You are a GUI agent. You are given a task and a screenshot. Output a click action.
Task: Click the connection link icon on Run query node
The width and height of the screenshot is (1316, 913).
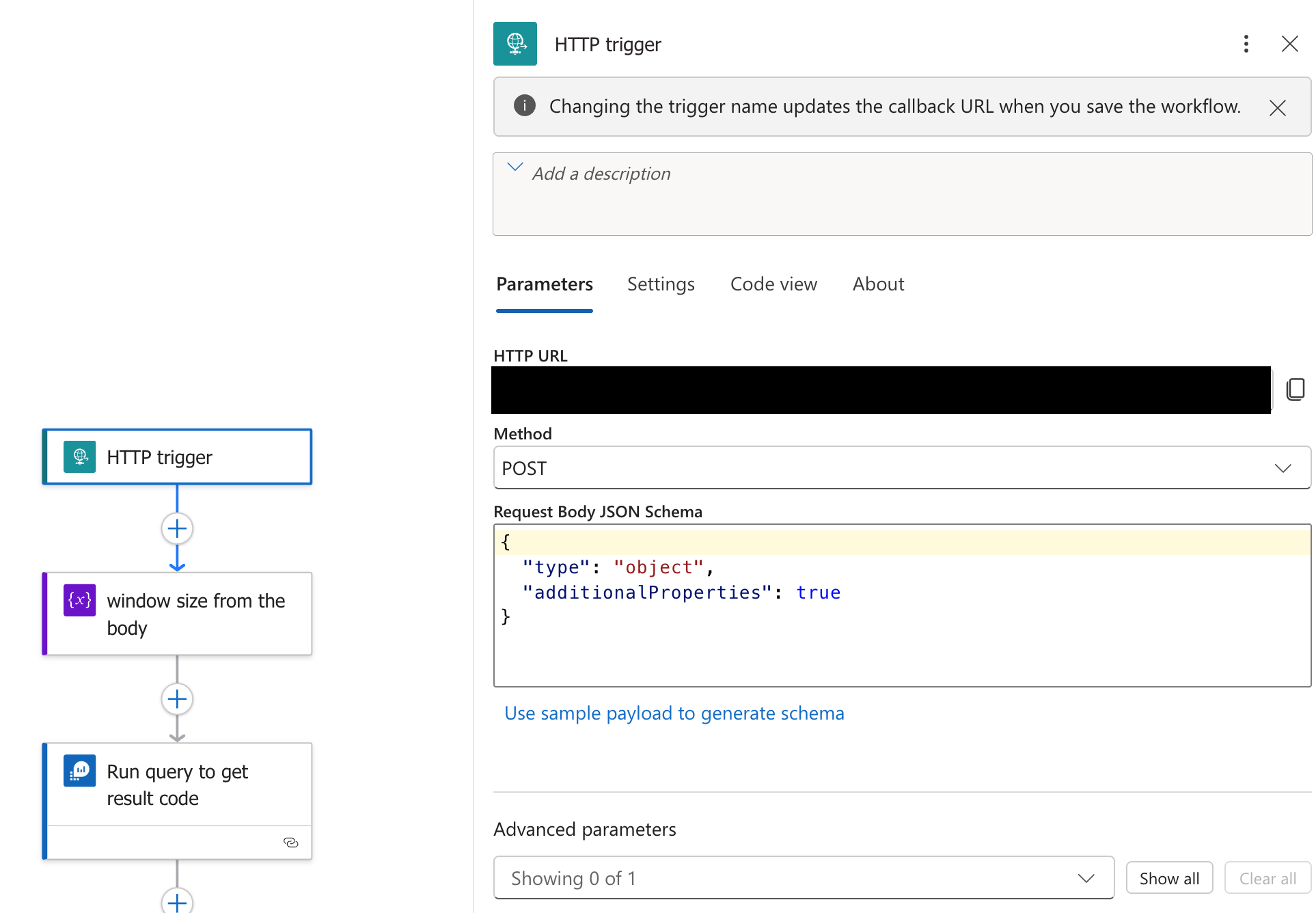291,843
